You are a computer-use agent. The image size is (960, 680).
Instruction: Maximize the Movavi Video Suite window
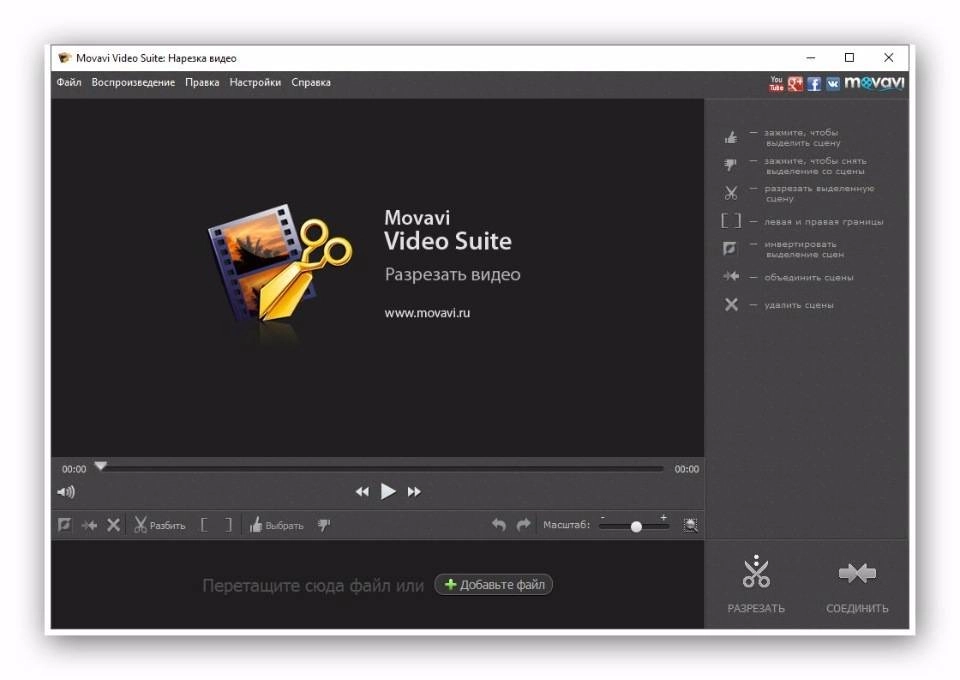point(849,58)
